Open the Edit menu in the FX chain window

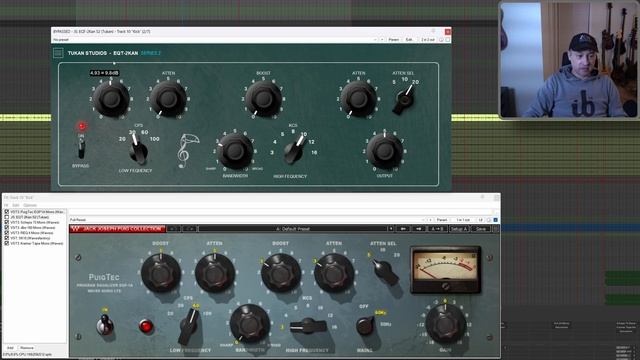(x=16, y=205)
